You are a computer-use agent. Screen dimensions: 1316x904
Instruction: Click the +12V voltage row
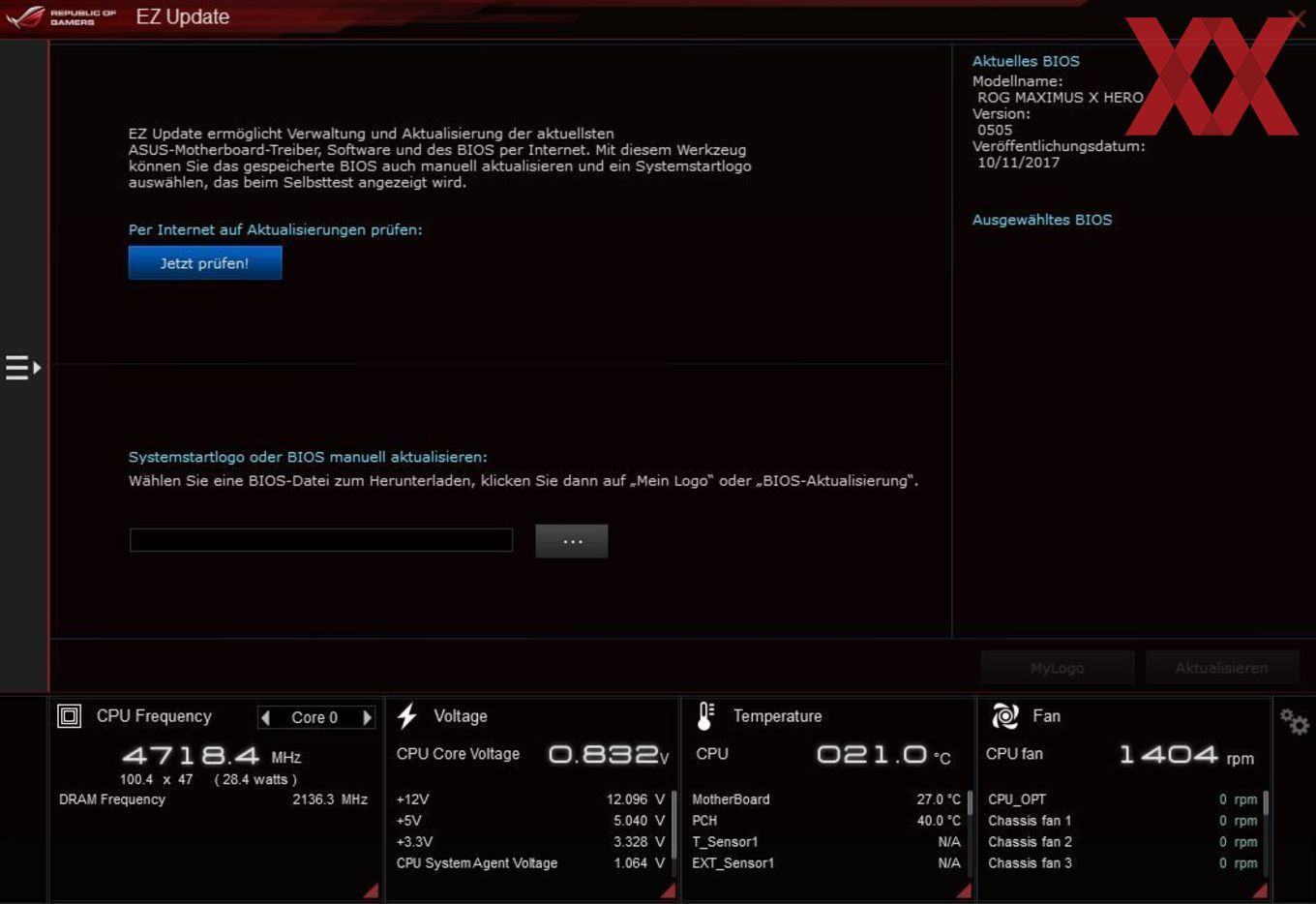coord(530,799)
